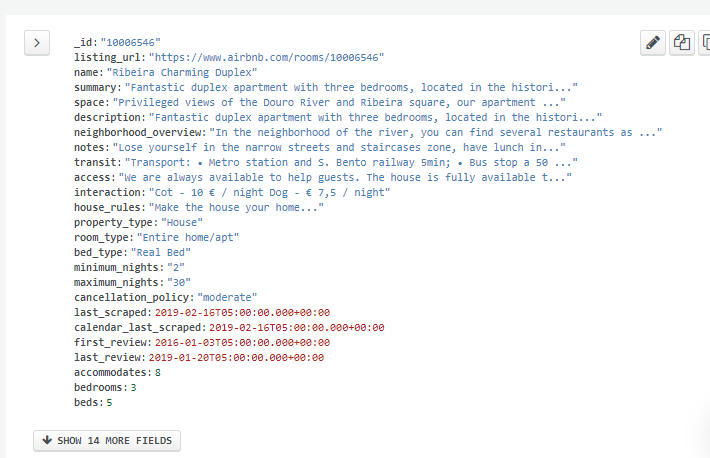Click the bedrooms value 3
Image resolution: width=710 pixels, height=458 pixels.
134,387
